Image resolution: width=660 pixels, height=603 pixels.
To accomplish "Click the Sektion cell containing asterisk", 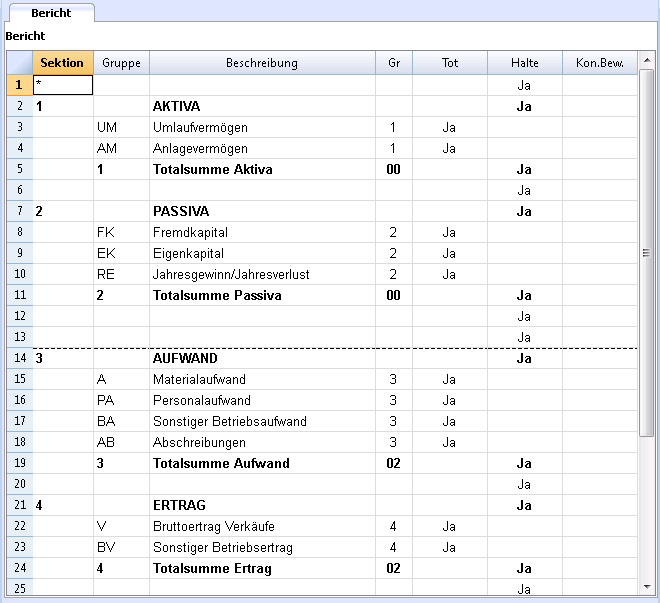I will 63,85.
